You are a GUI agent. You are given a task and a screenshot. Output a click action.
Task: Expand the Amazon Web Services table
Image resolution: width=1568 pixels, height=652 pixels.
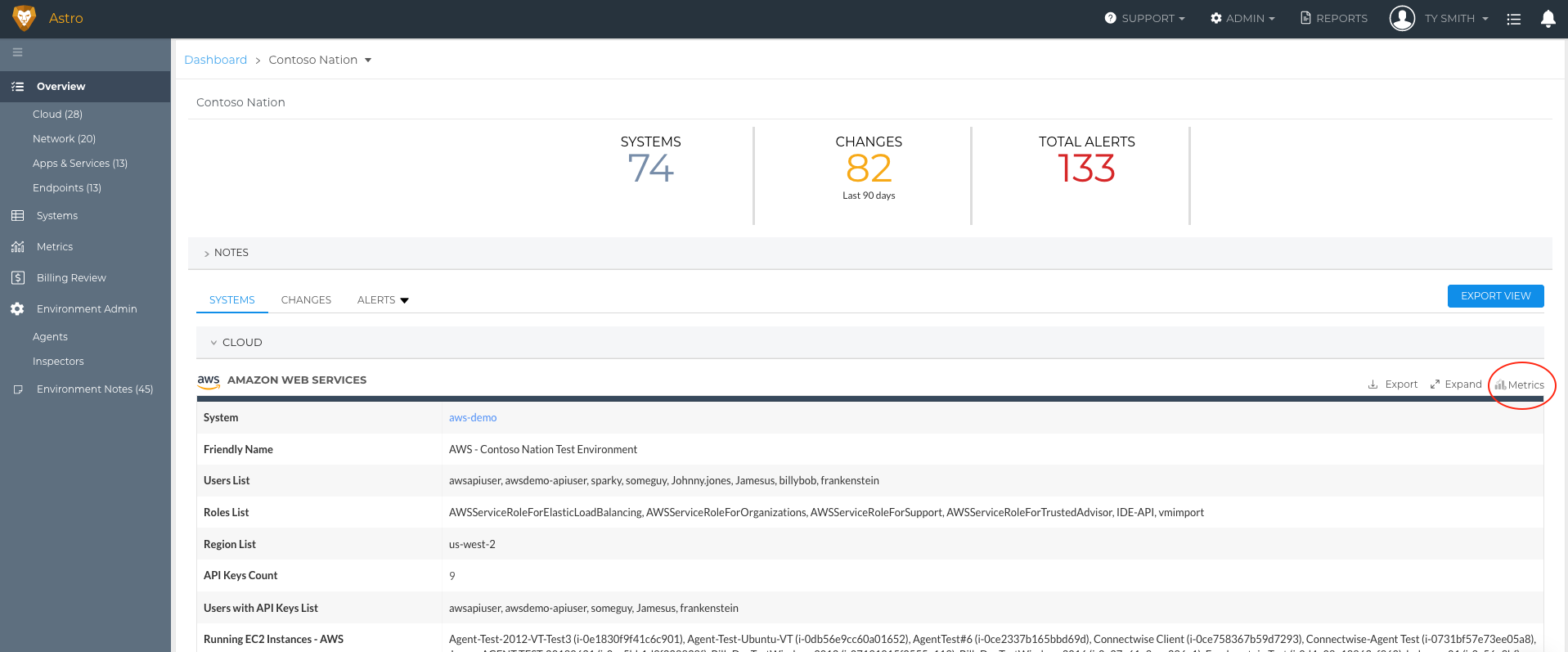pos(1456,384)
